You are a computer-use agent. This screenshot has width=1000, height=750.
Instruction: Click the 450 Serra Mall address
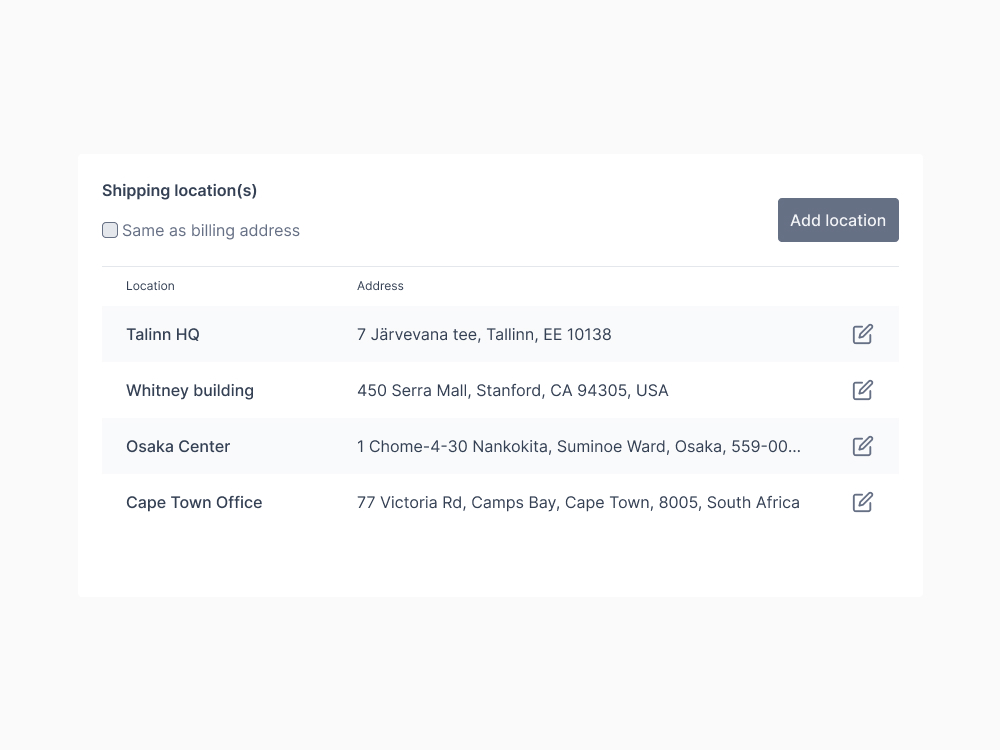(512, 391)
